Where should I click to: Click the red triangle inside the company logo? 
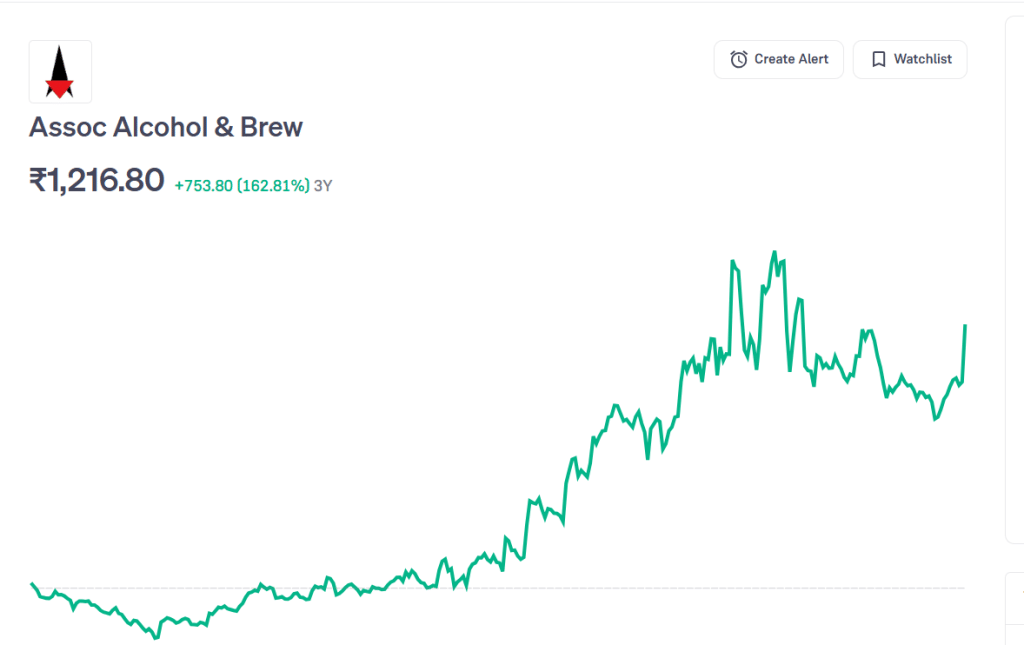point(60,88)
